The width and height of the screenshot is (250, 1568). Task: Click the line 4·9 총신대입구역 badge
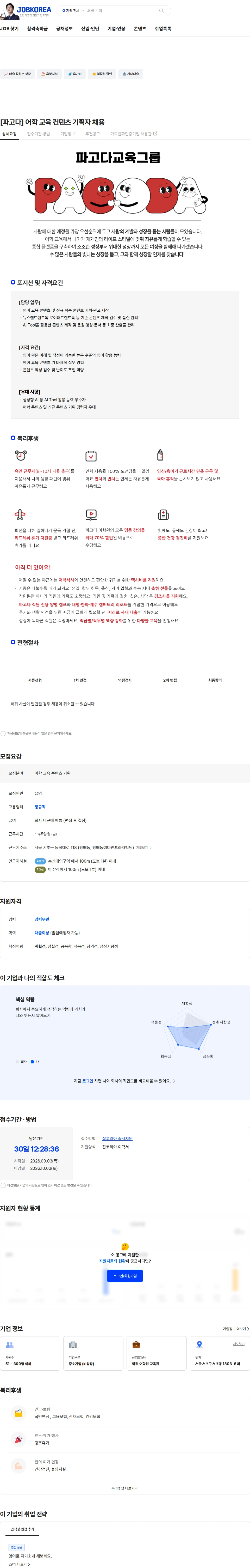tap(40, 861)
